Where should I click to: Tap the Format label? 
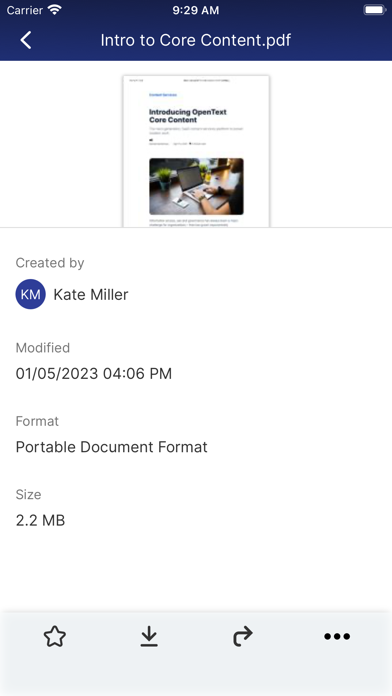[37, 421]
